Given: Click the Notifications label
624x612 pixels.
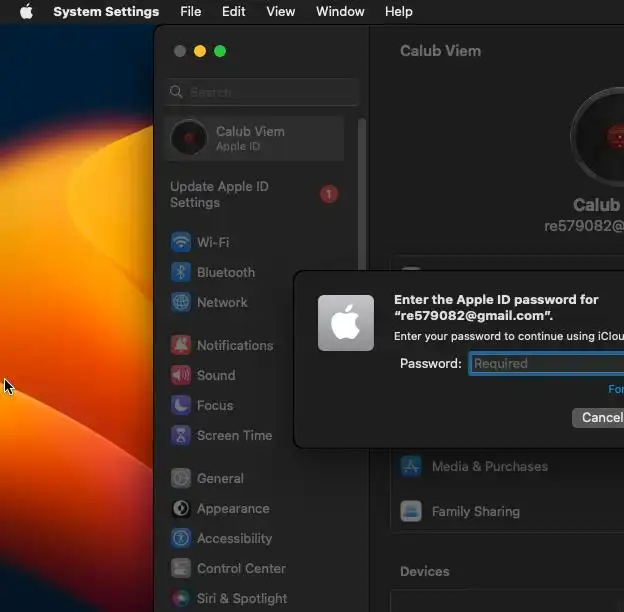Looking at the screenshot, I should [x=235, y=345].
